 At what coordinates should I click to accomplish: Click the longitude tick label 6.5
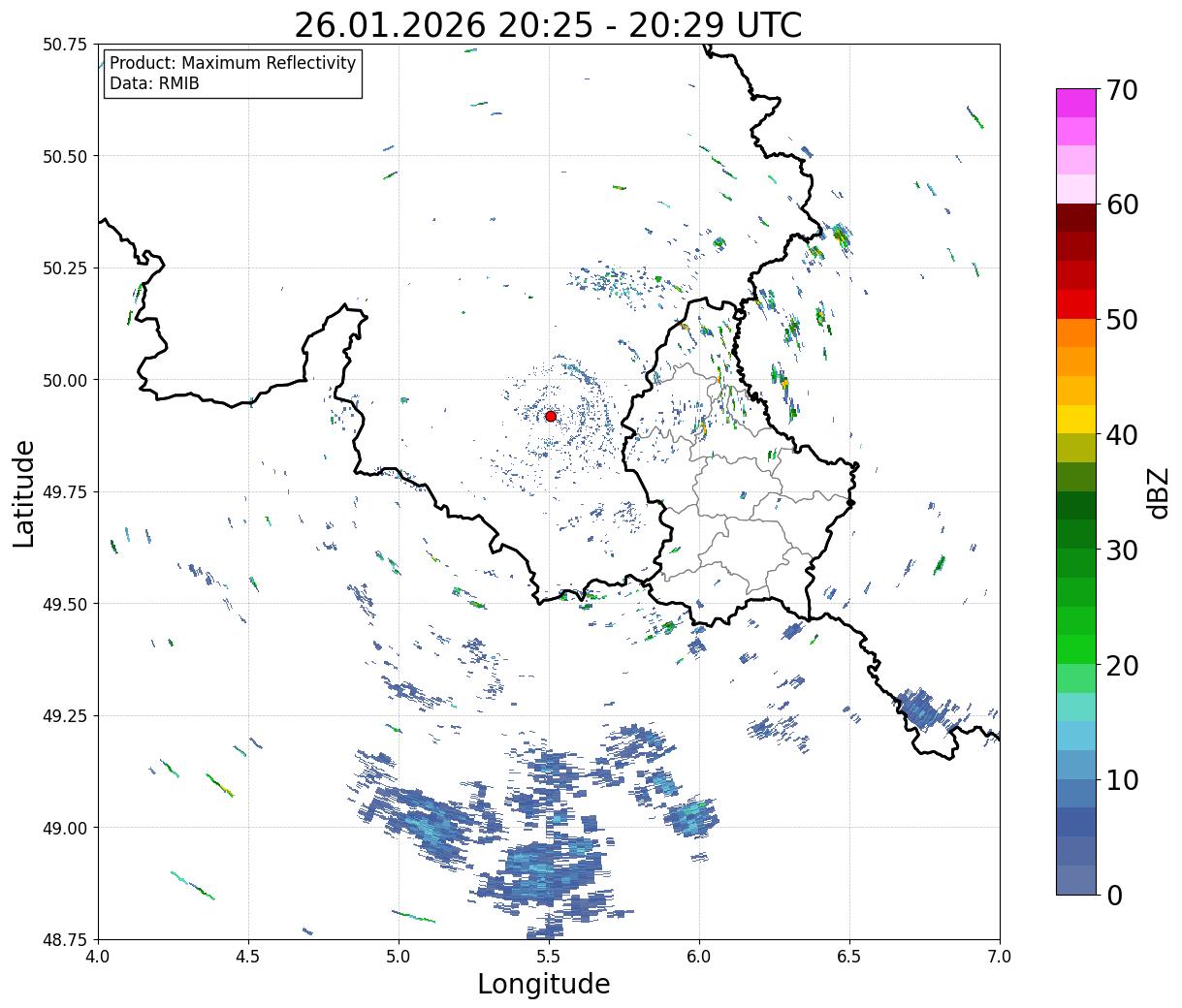[x=849, y=957]
